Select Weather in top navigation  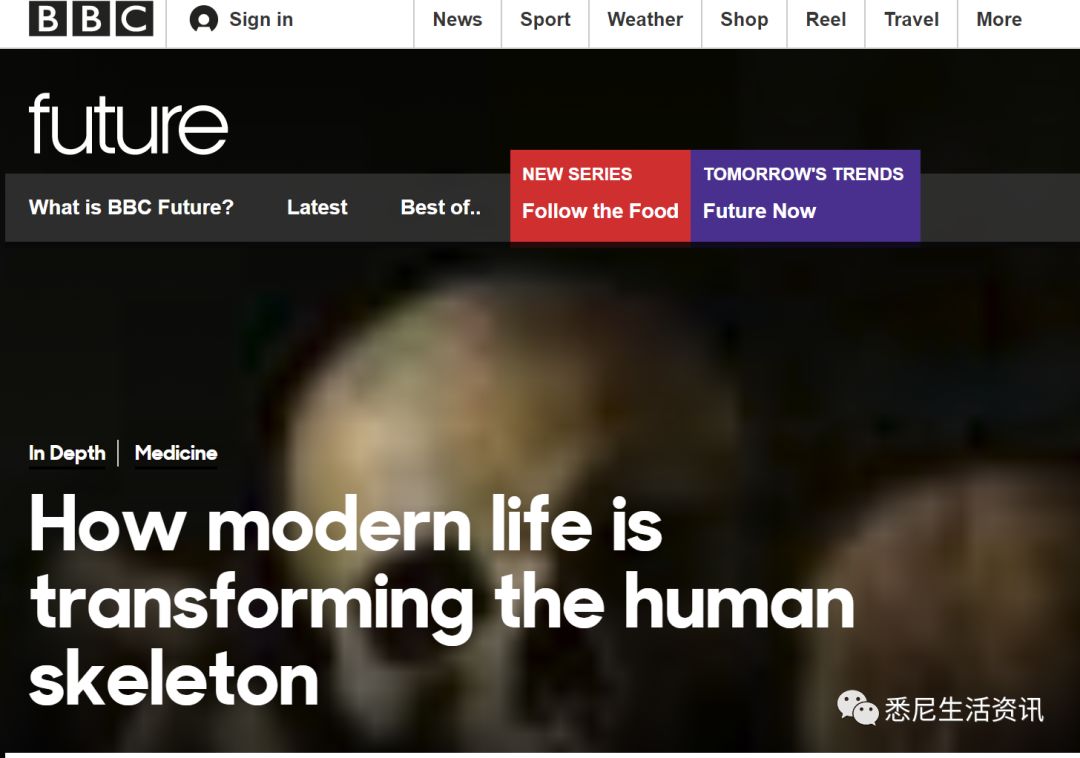(x=645, y=19)
